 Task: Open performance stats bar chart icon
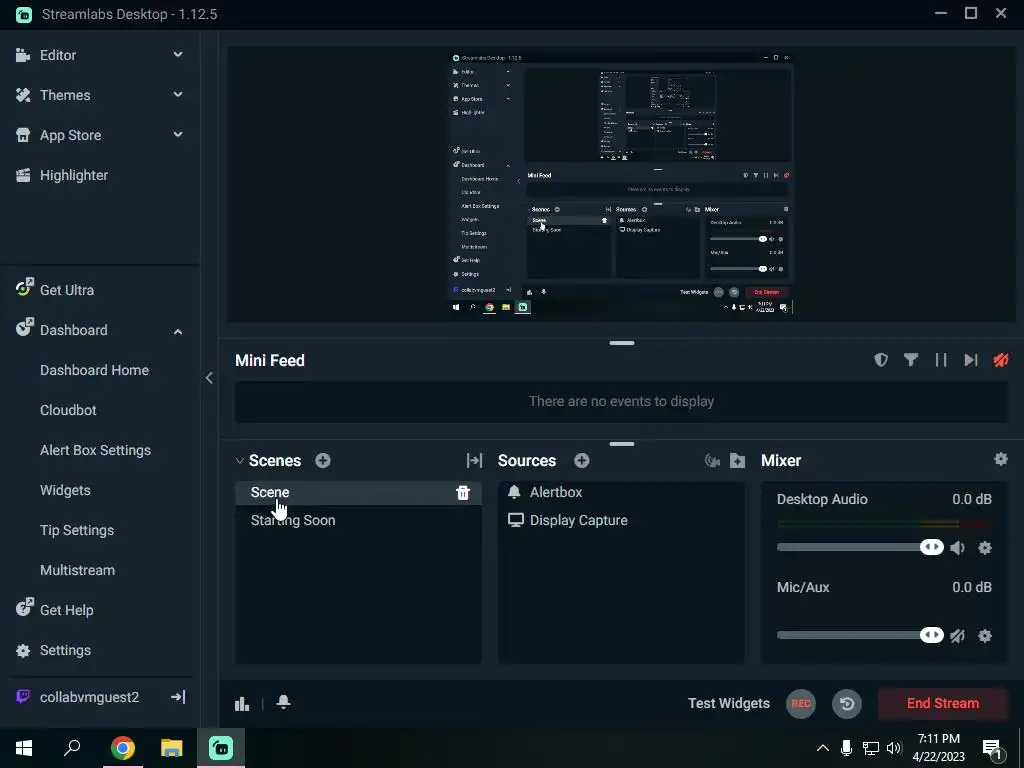coord(242,703)
